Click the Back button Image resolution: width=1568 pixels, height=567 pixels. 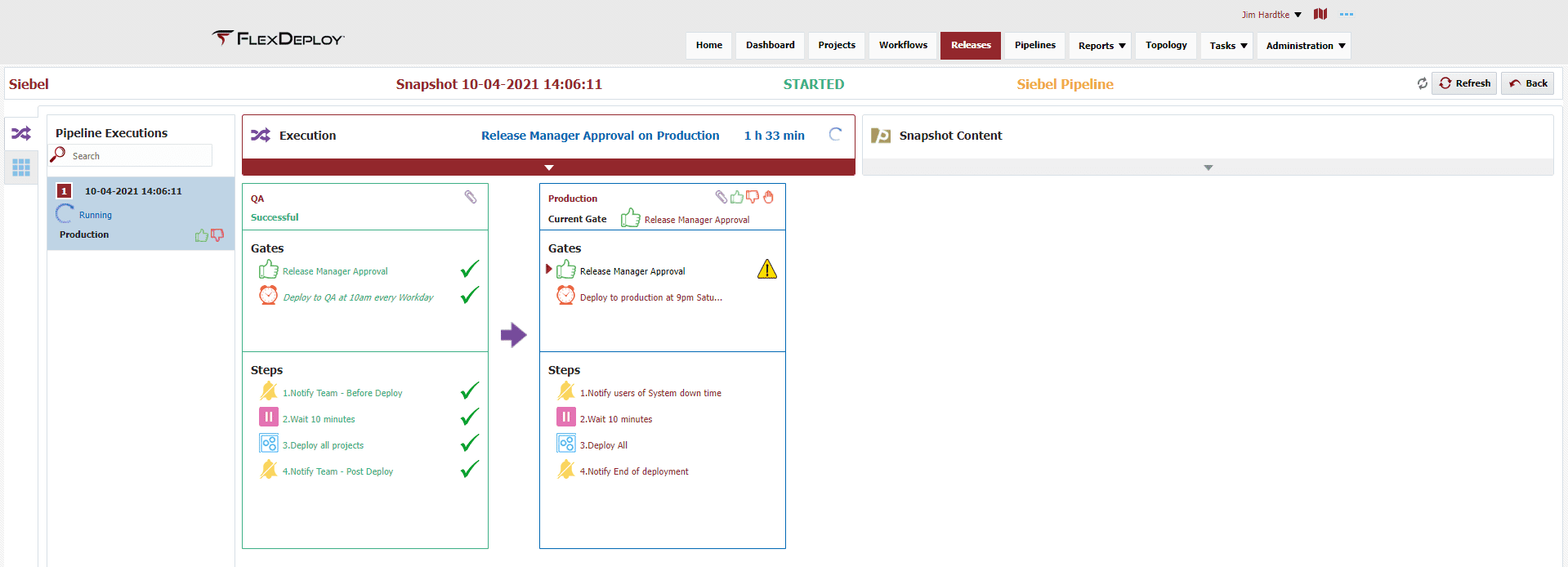pyautogui.click(x=1527, y=83)
